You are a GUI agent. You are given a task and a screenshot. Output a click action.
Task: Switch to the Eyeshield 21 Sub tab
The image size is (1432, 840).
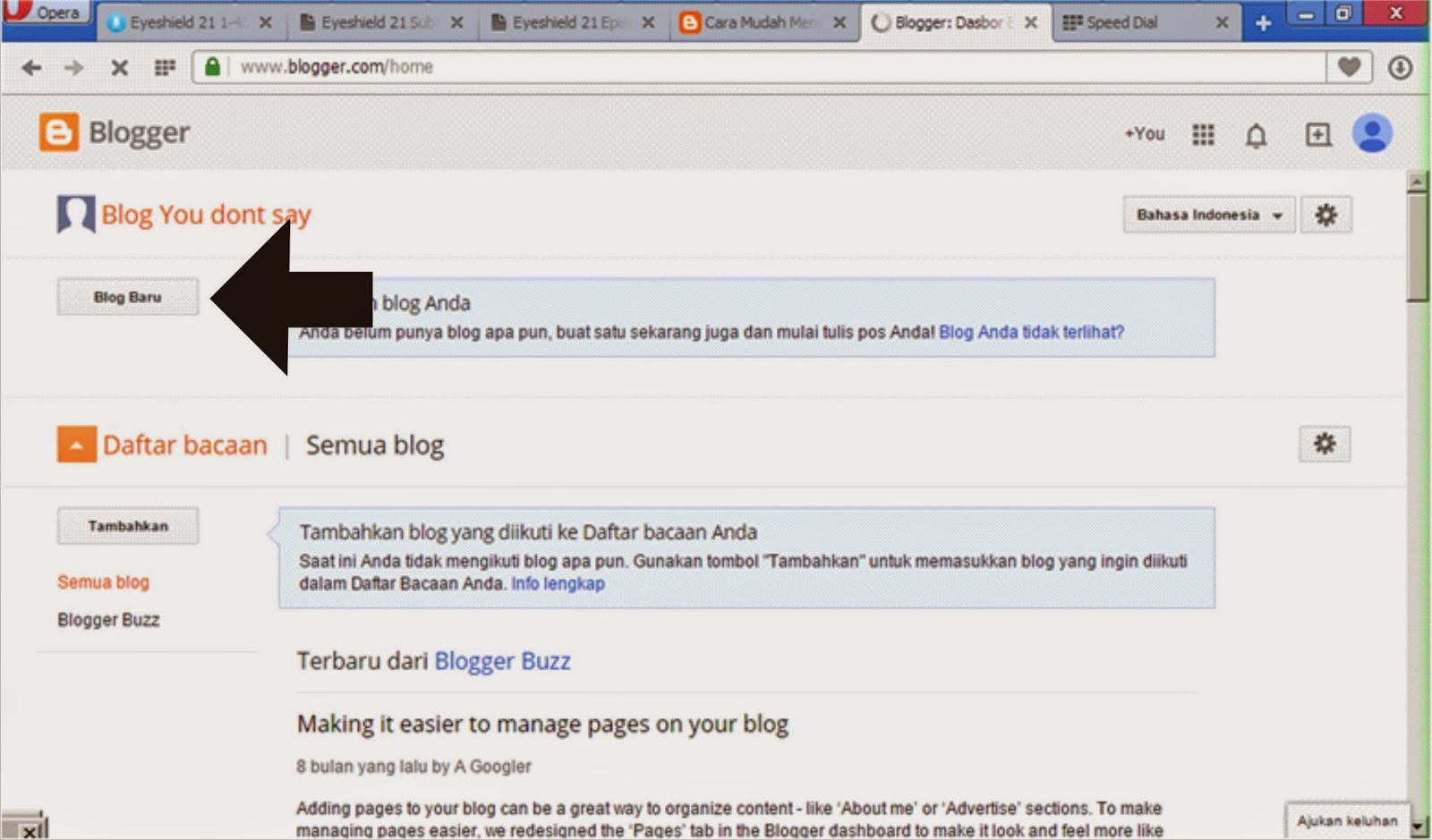click(x=380, y=22)
